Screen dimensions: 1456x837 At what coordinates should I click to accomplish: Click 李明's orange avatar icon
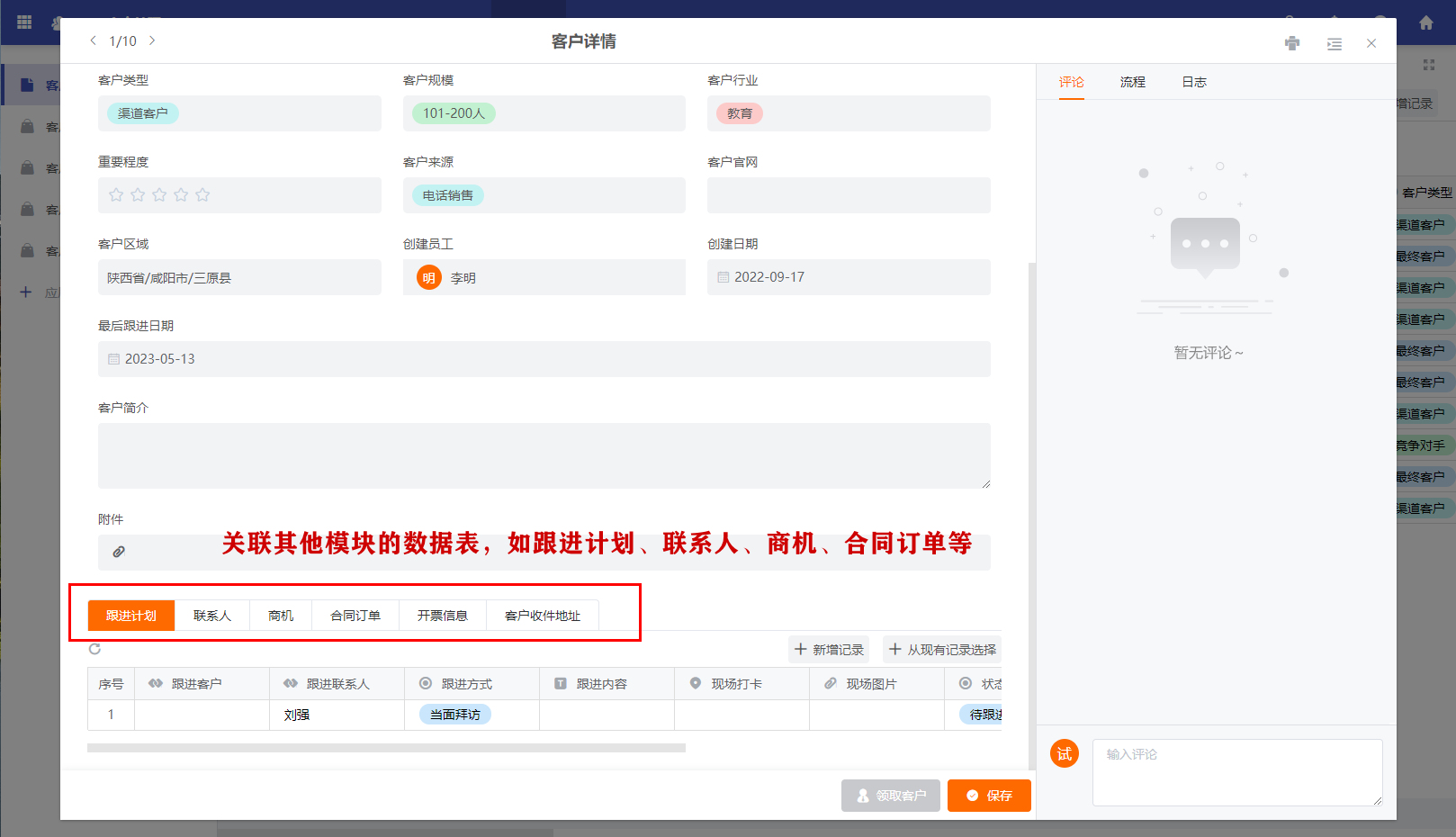[x=427, y=277]
